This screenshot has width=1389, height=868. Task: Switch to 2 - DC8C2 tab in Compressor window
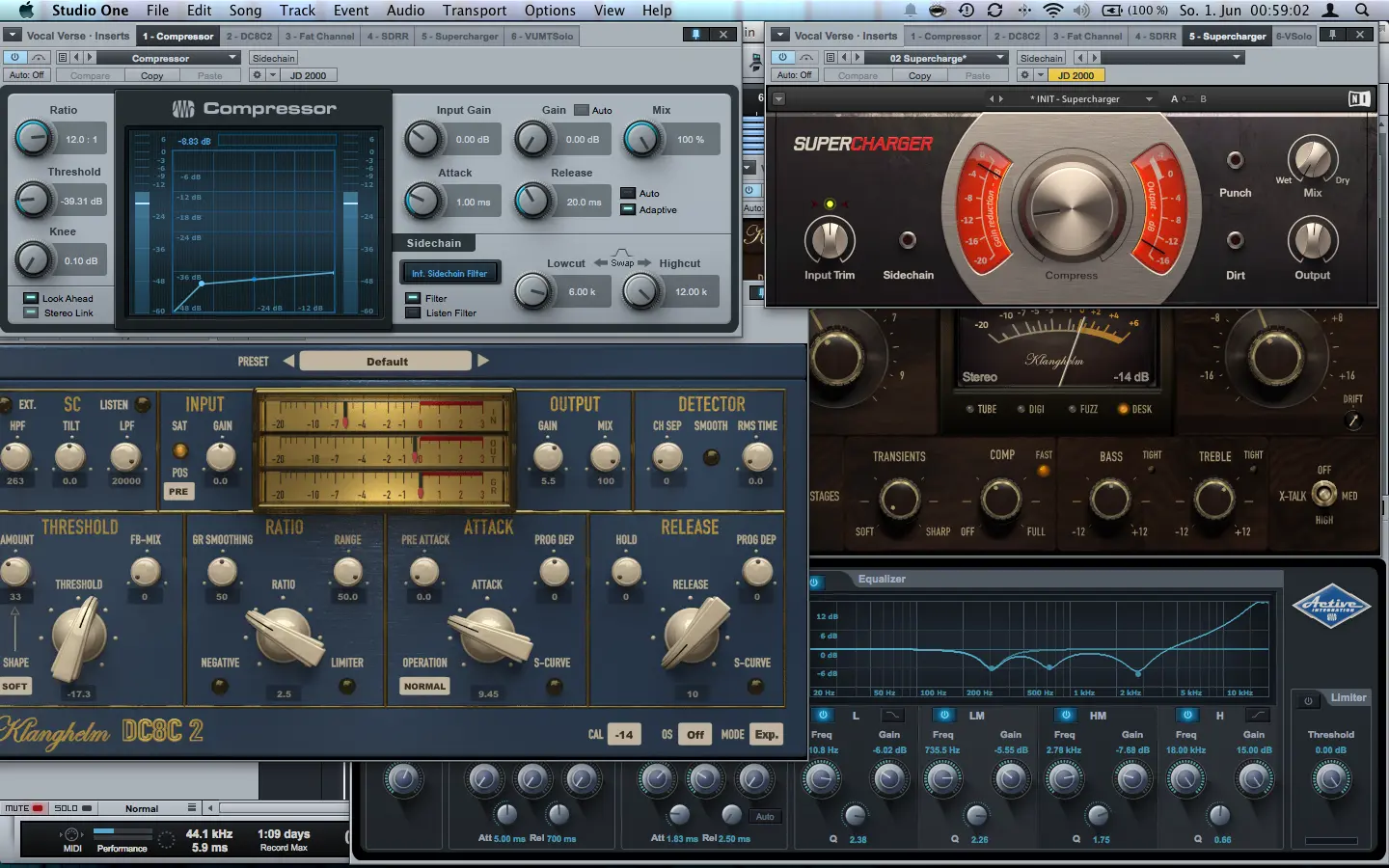(x=249, y=36)
